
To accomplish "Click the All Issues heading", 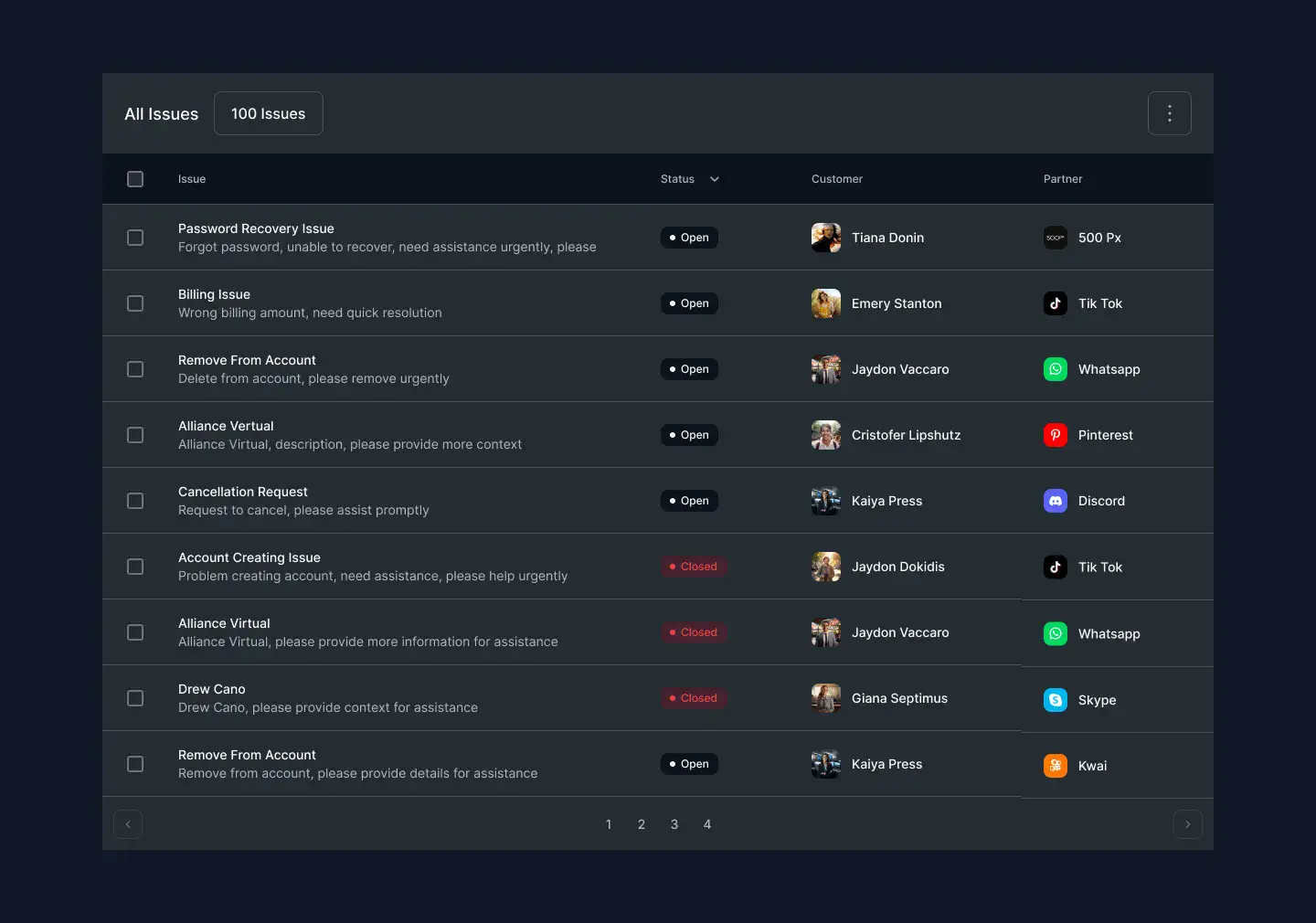I will click(161, 114).
